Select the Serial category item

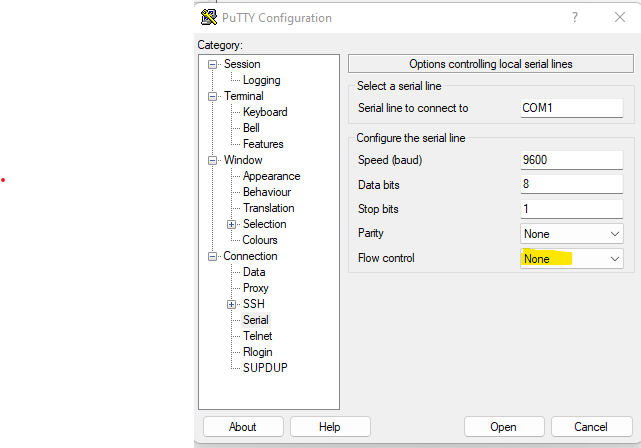coord(256,320)
